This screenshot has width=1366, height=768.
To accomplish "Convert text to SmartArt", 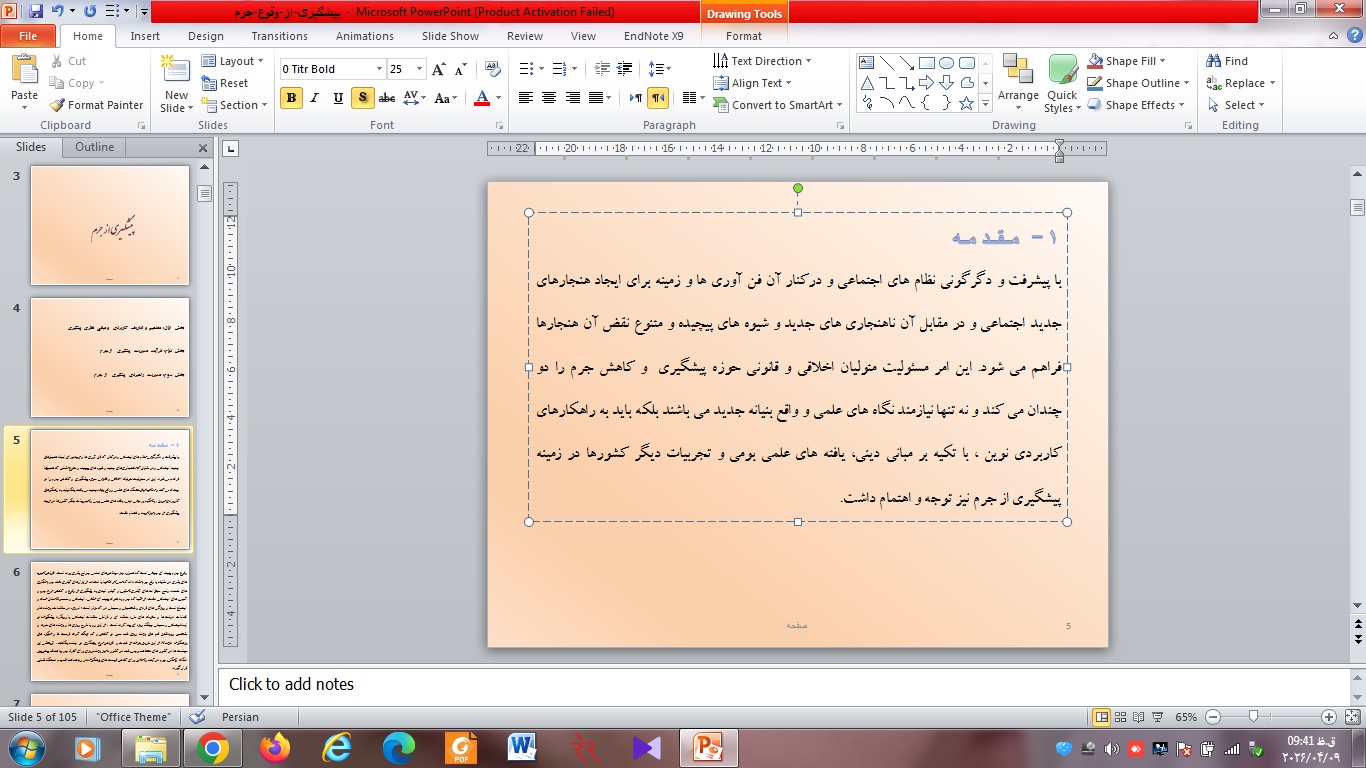I will click(777, 105).
